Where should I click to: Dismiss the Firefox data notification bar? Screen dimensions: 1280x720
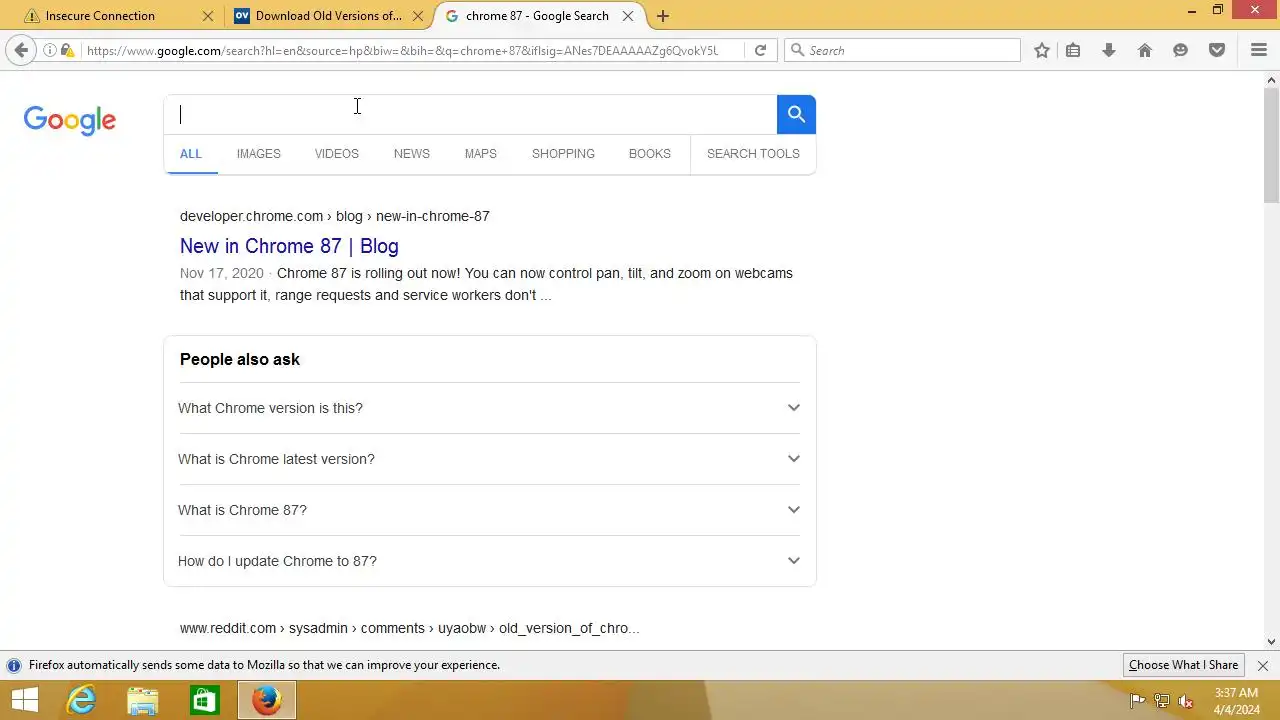[1263, 665]
